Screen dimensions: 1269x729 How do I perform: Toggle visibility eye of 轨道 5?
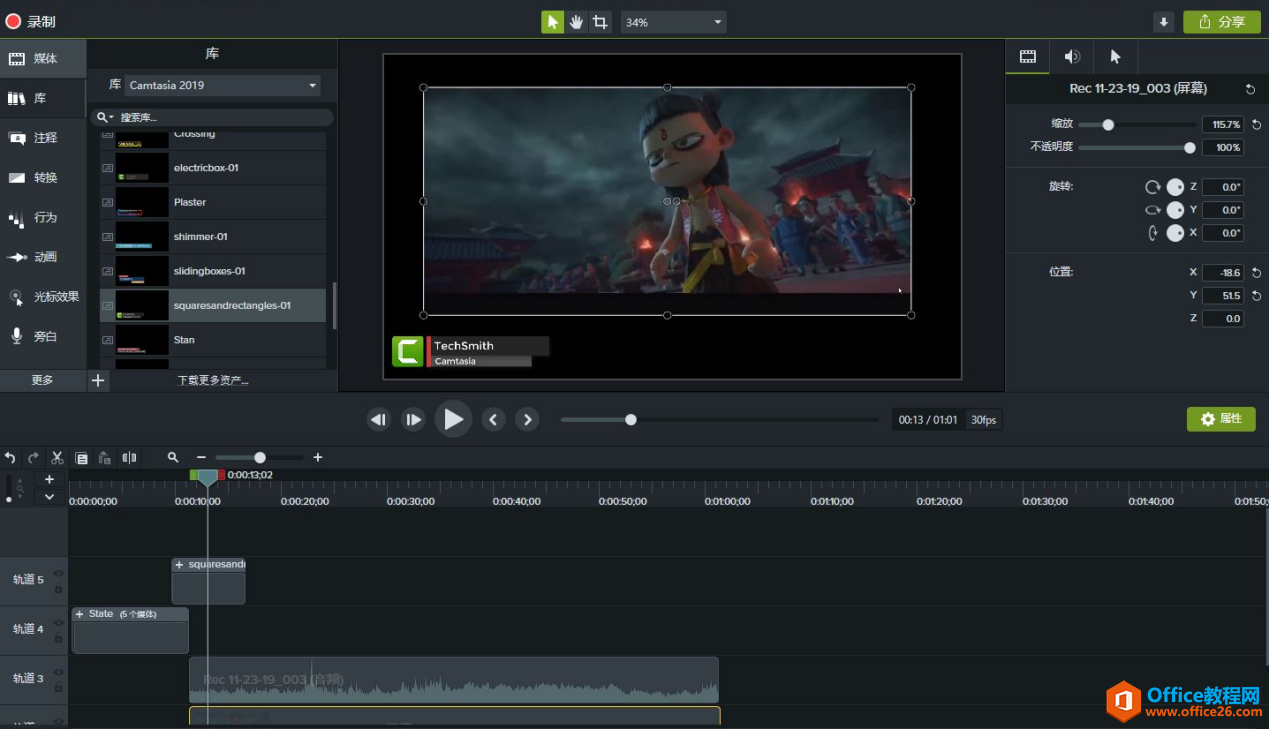click(x=58, y=574)
